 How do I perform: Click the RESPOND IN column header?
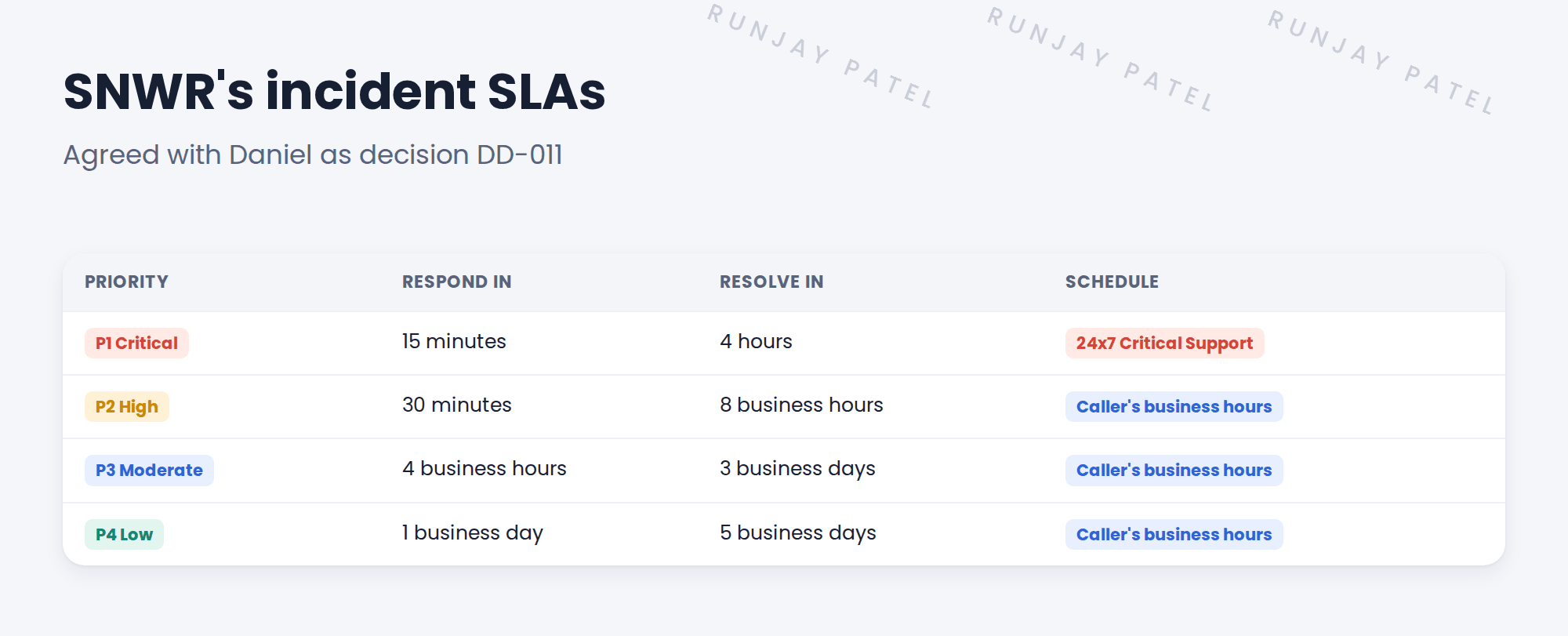[x=456, y=282]
